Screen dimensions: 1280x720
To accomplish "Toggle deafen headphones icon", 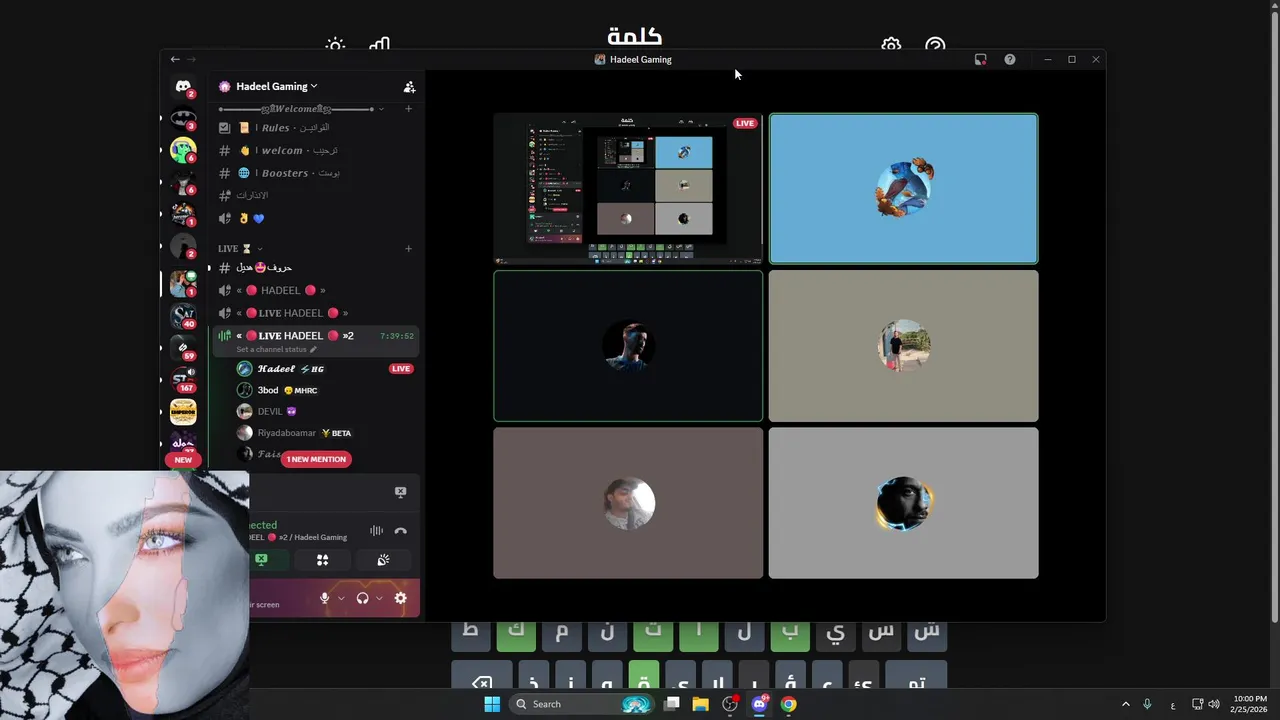I will (x=362, y=598).
